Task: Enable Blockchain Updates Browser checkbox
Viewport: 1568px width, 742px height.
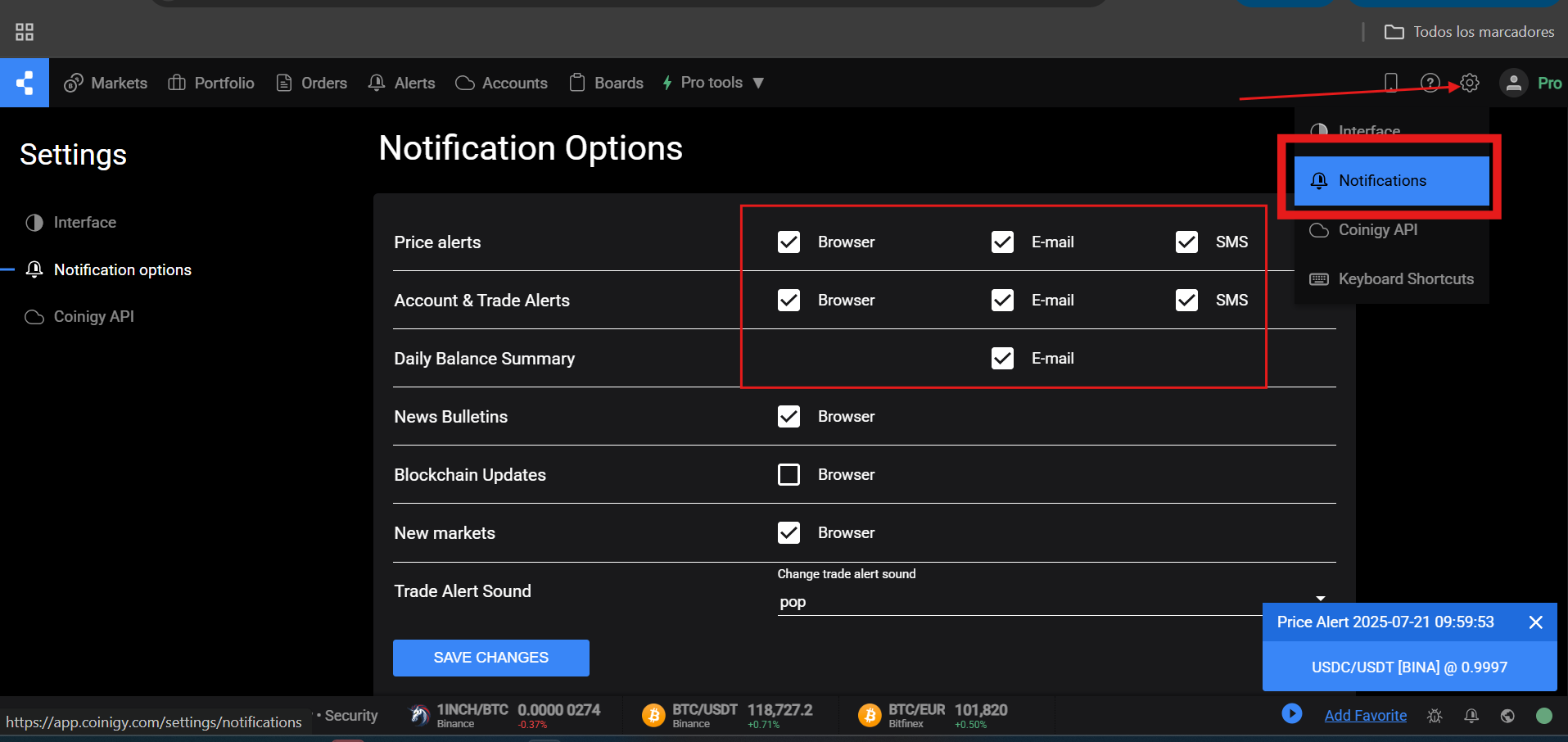Action: [x=789, y=475]
